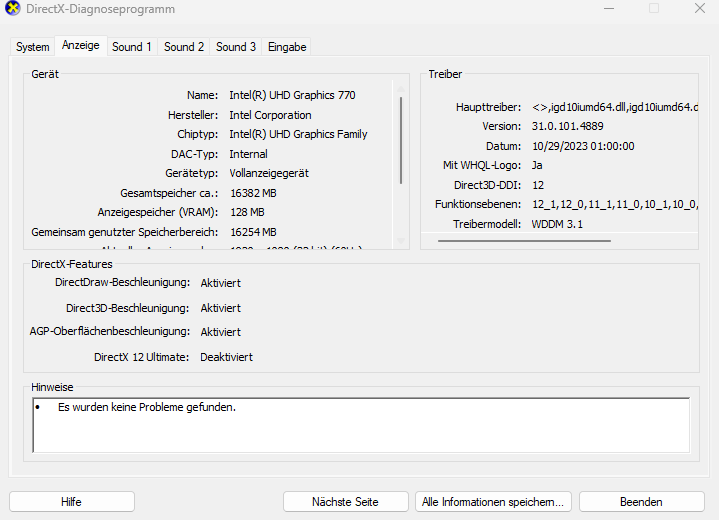The image size is (719, 520).
Task: Click the Gerät panel scroll-down arrow
Action: tap(401, 241)
